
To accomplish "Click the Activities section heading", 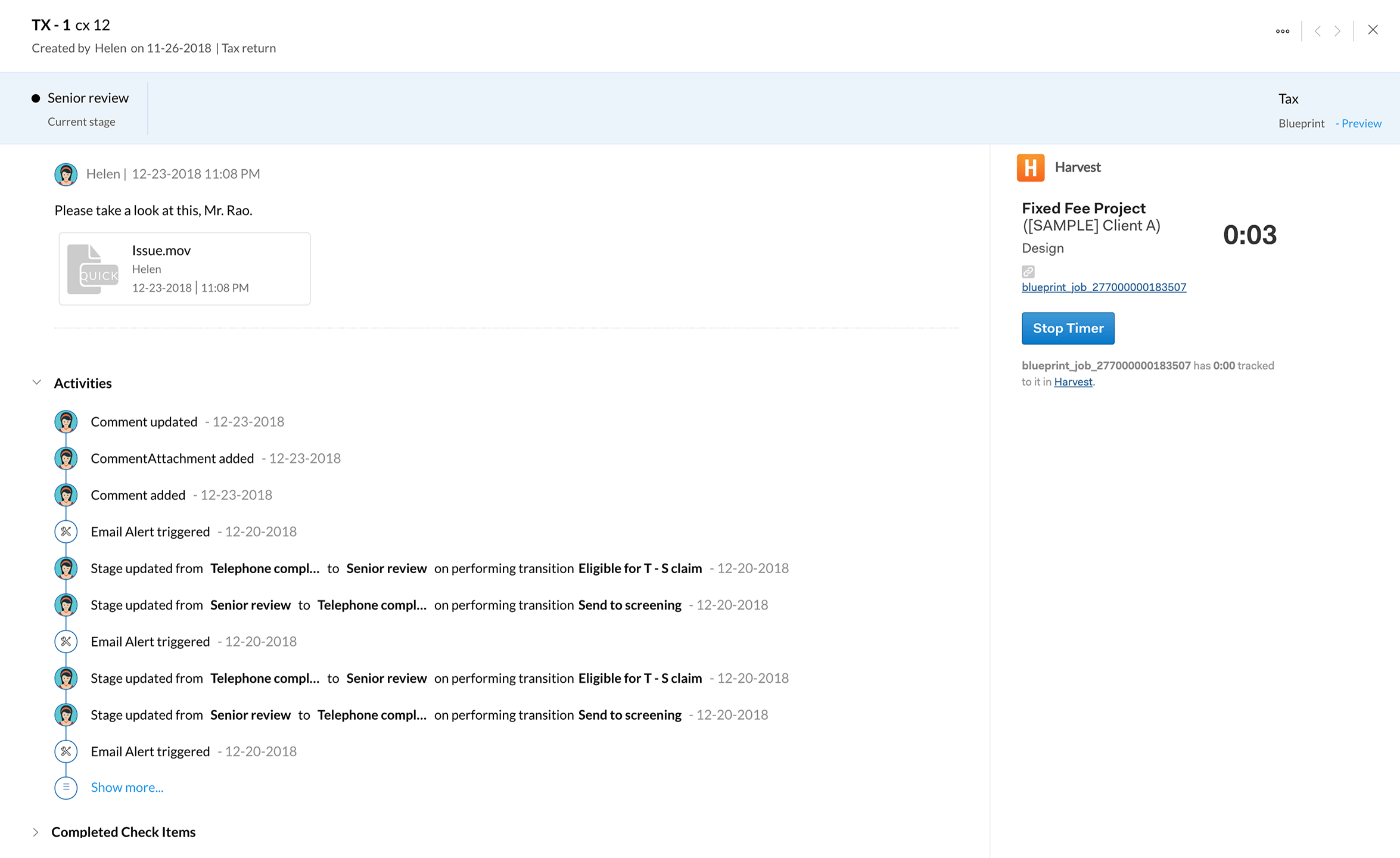I will tap(82, 383).
